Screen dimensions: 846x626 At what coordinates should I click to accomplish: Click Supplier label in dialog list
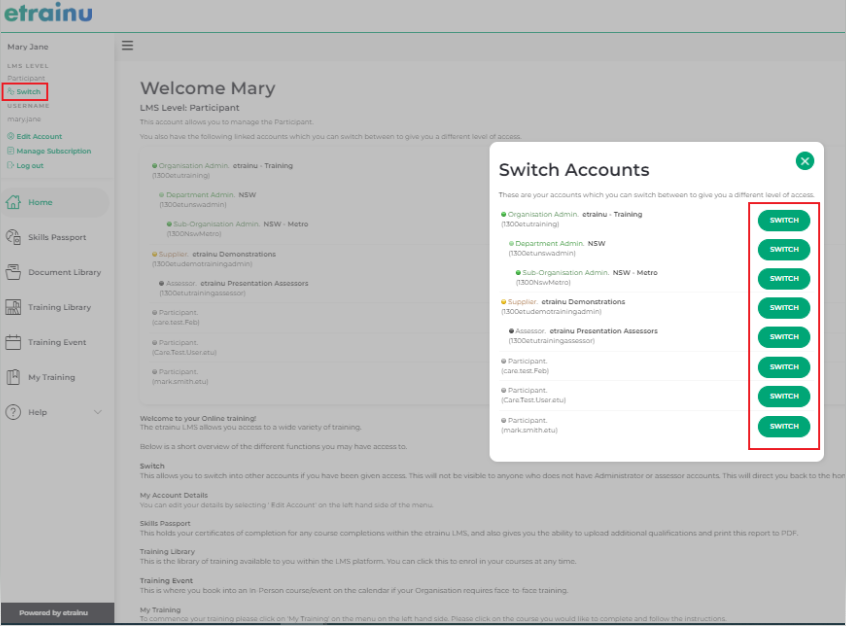522,302
